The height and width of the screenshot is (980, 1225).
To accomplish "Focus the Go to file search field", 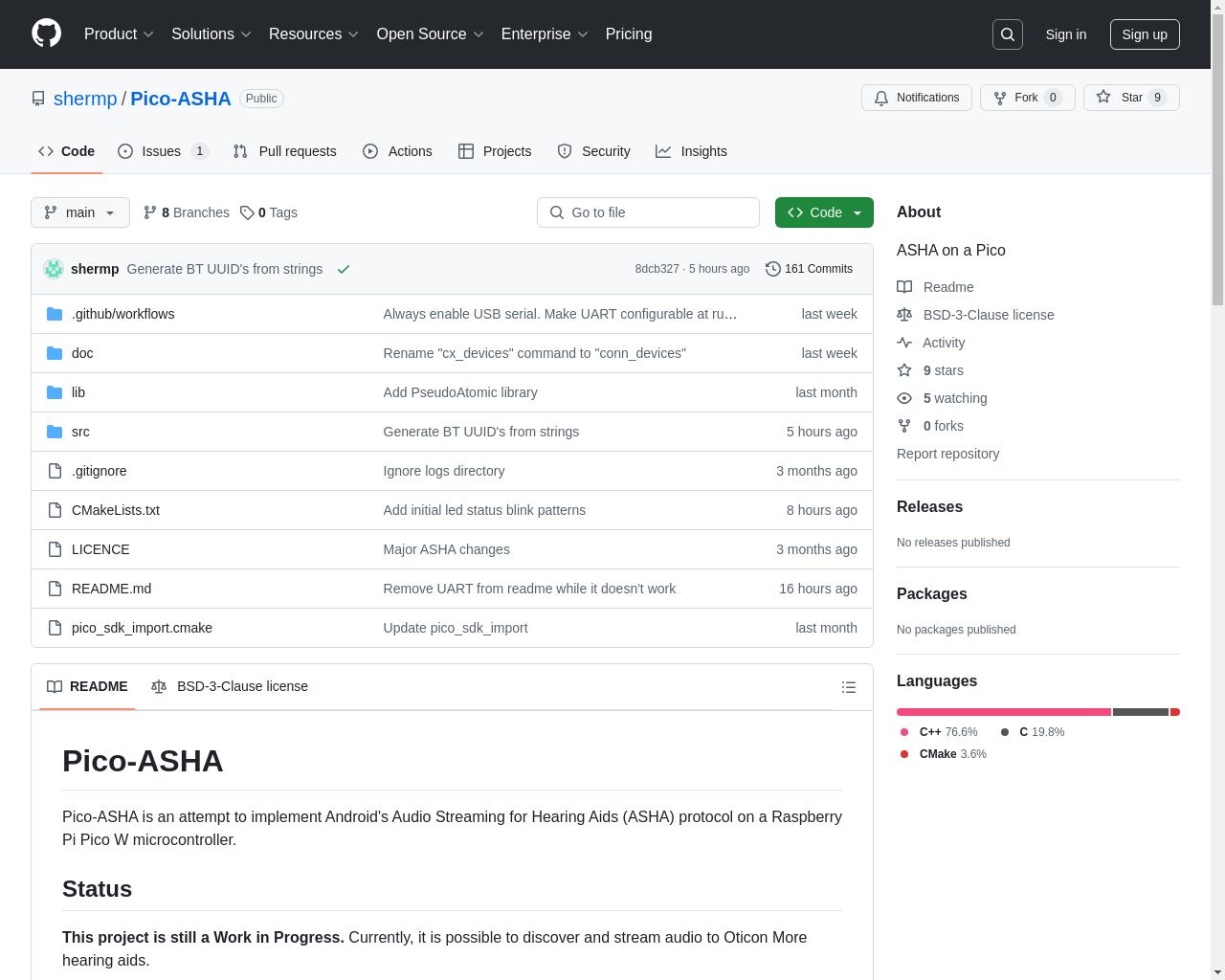I will (x=648, y=212).
